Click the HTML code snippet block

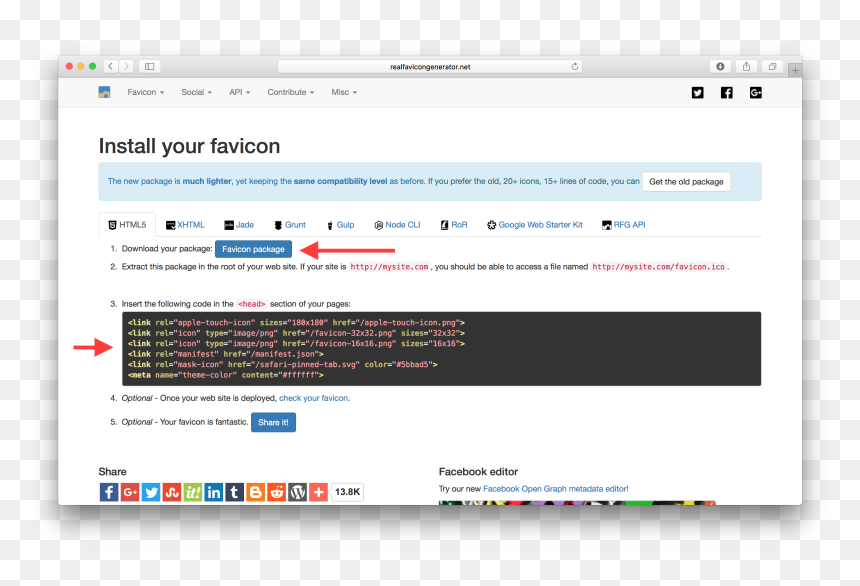point(442,349)
